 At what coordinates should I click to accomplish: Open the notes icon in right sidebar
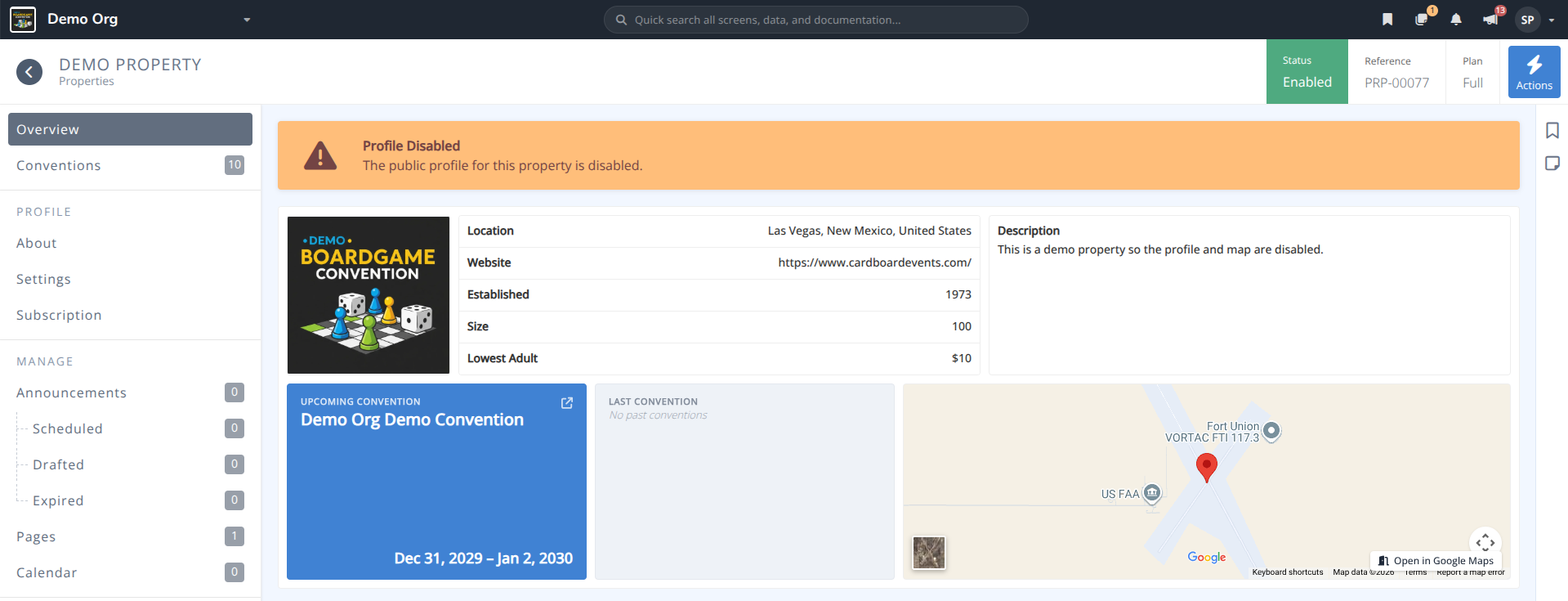1552,164
